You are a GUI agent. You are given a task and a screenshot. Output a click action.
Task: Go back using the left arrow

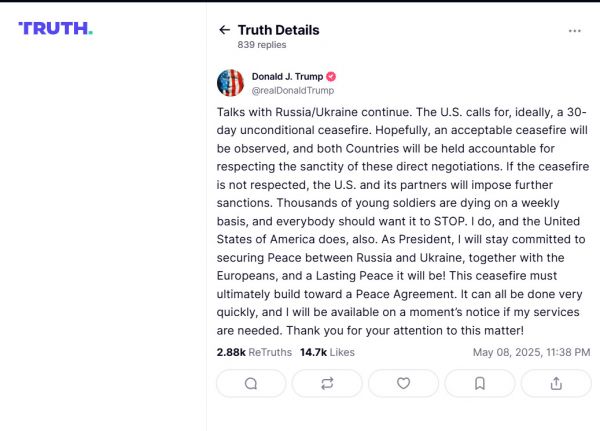224,30
